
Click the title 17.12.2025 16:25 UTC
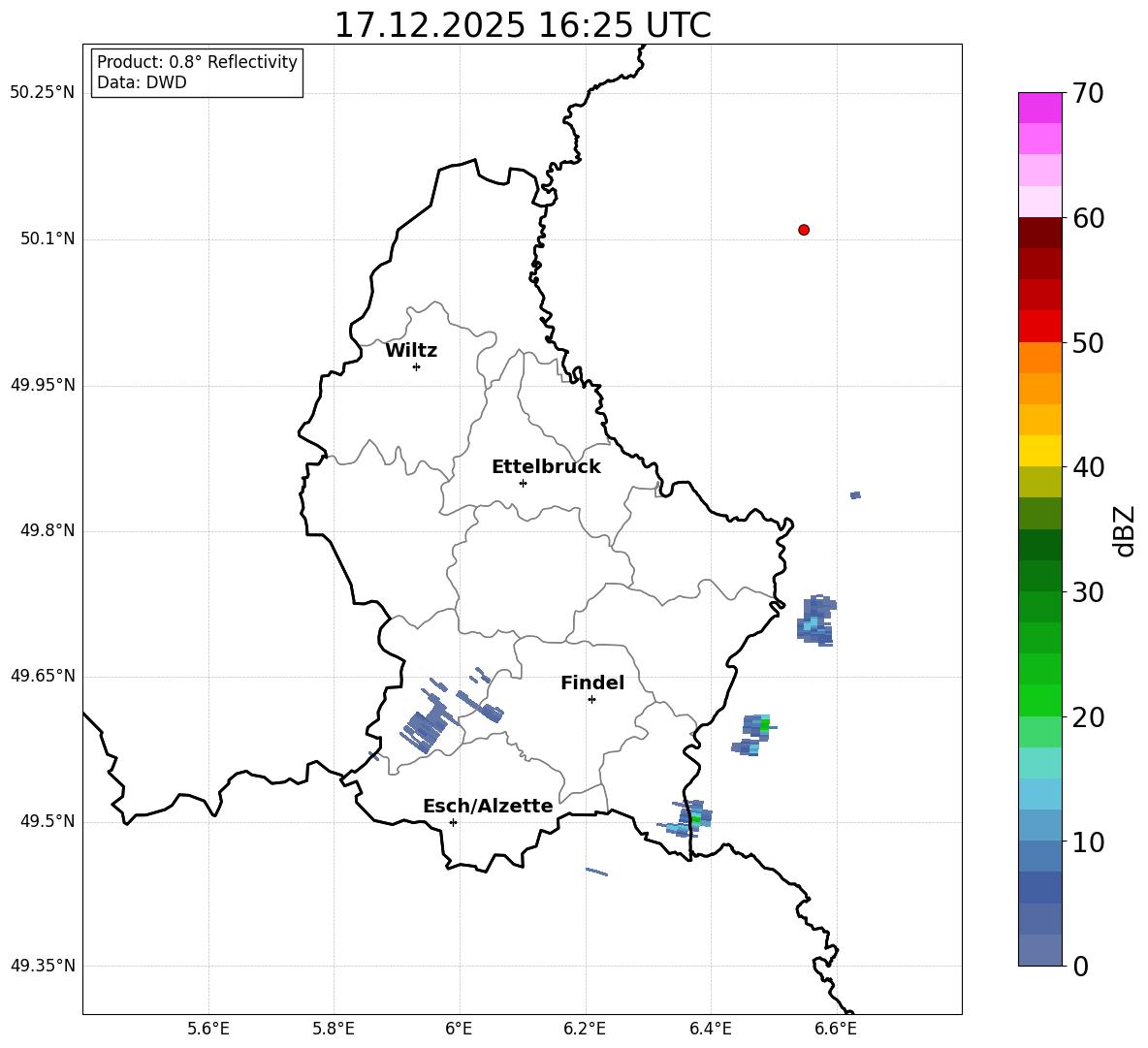(x=523, y=25)
